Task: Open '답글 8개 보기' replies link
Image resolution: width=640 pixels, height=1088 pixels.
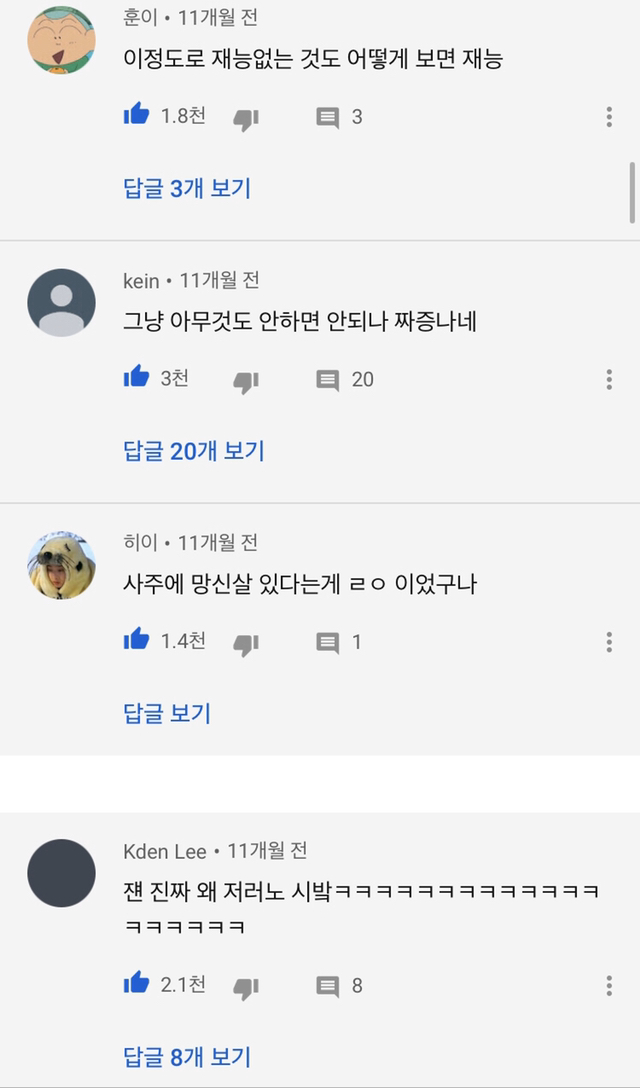Action: coord(187,1056)
